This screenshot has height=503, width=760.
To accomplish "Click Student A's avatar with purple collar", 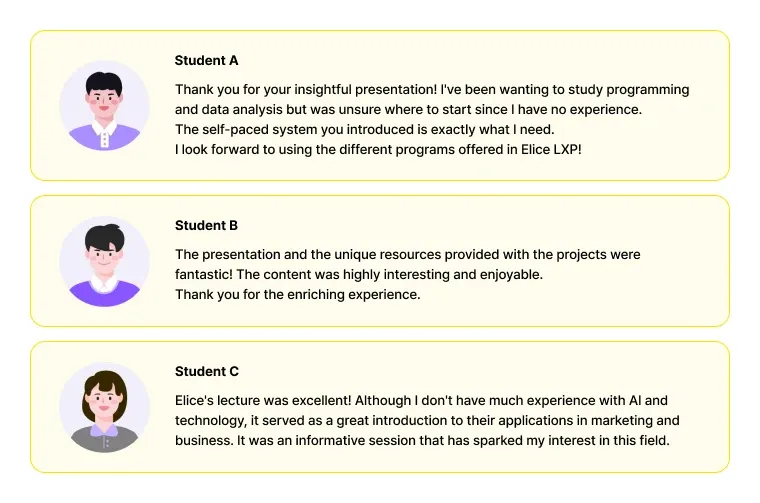I will pyautogui.click(x=104, y=106).
